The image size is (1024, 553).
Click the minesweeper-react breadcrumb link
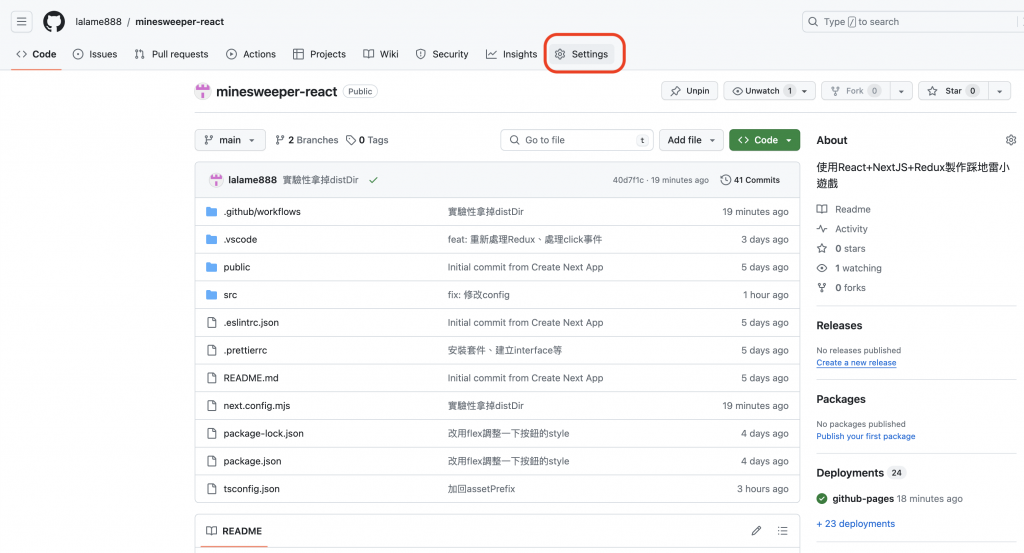tap(180, 22)
